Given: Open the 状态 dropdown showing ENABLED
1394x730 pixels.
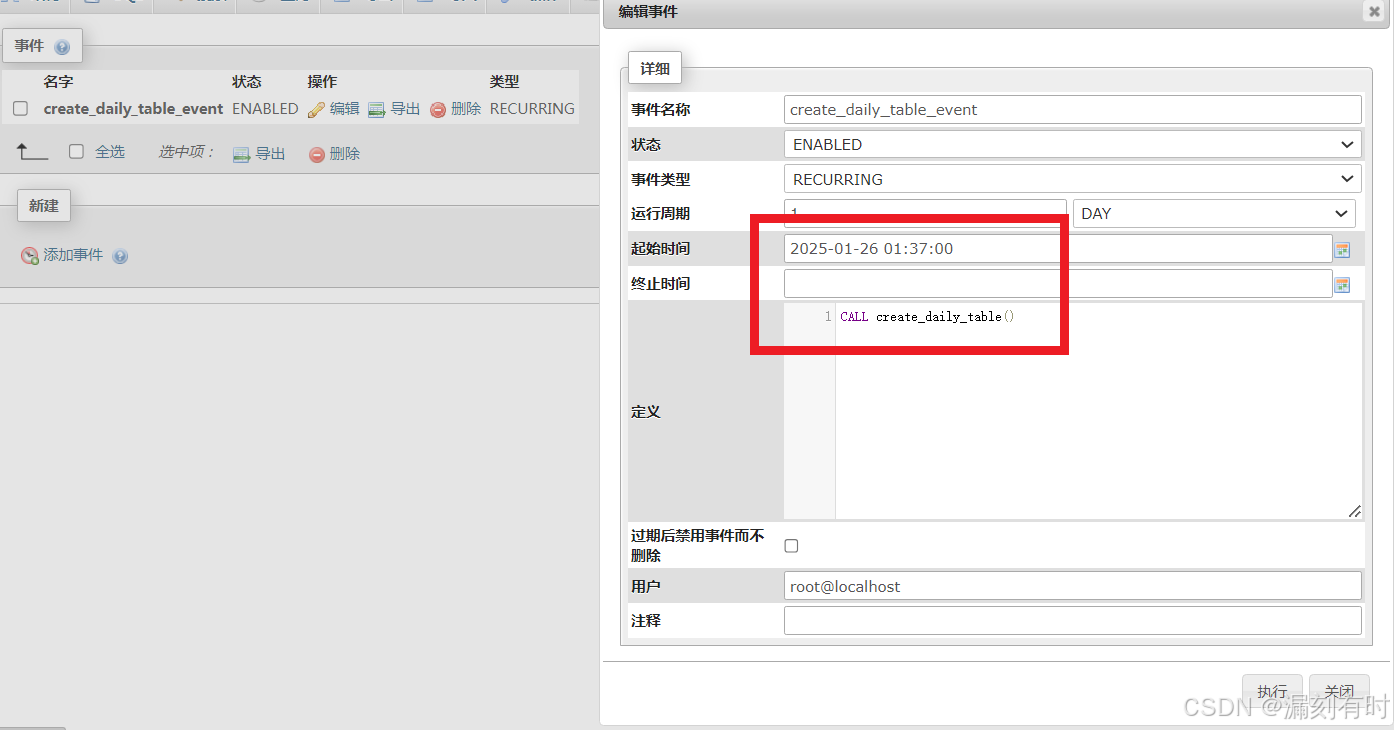Looking at the screenshot, I should [1073, 144].
